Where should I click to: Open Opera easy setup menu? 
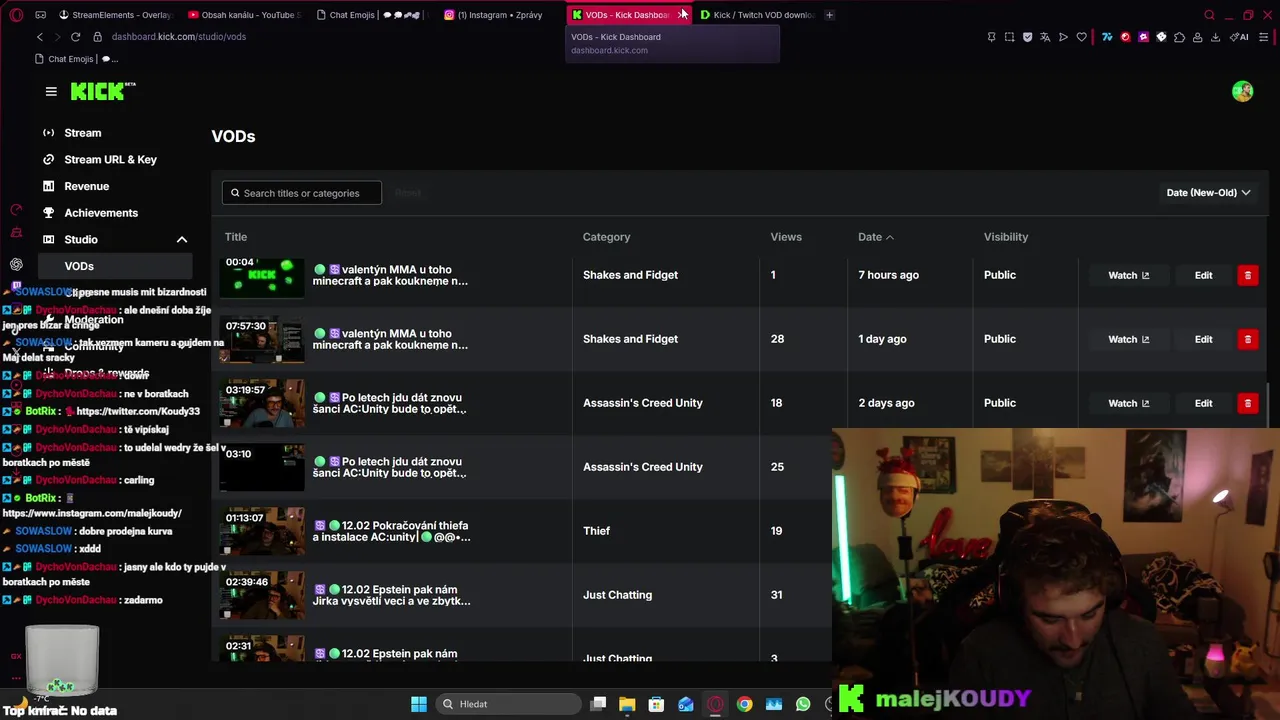(1264, 37)
